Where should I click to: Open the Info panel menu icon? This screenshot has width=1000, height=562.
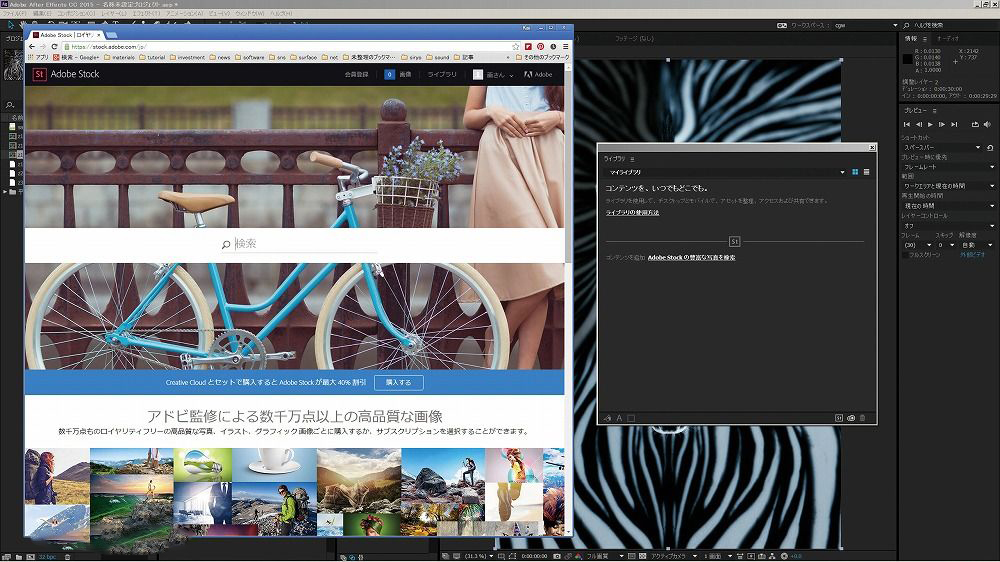[925, 39]
